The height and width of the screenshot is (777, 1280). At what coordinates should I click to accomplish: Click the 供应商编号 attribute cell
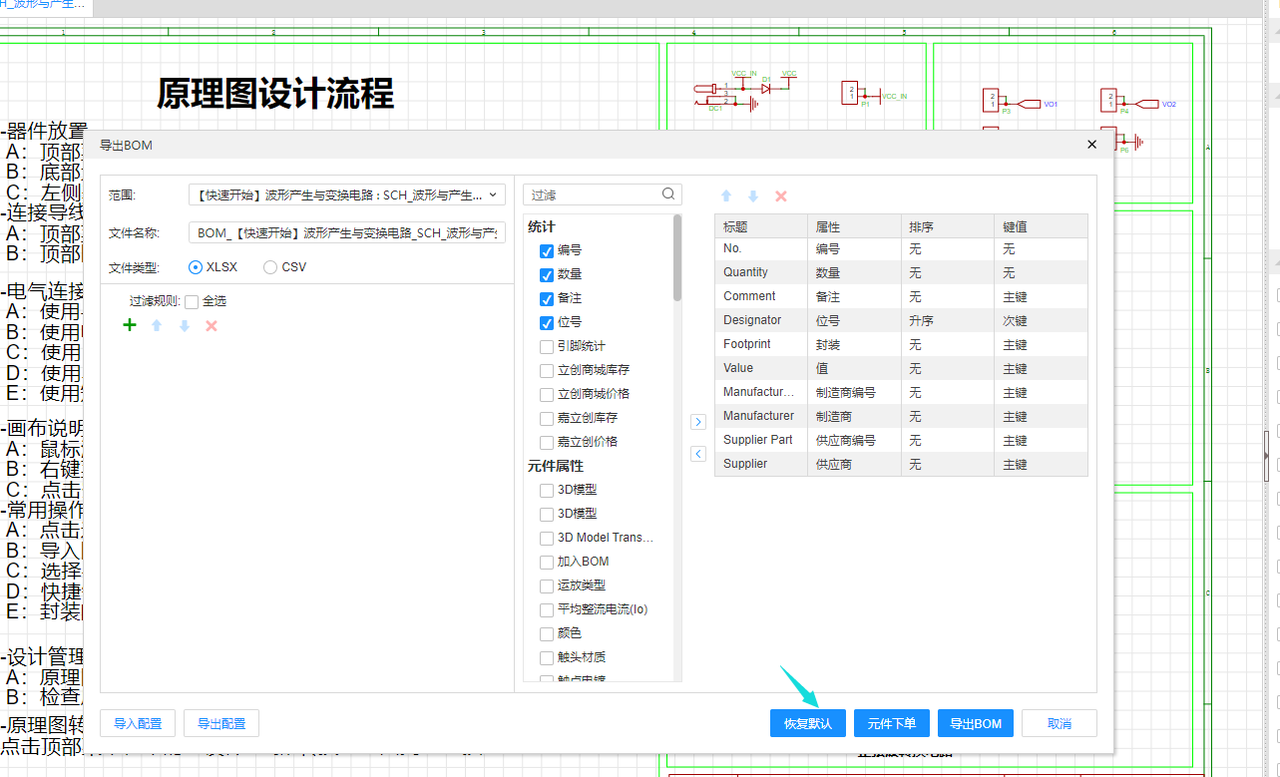point(854,440)
